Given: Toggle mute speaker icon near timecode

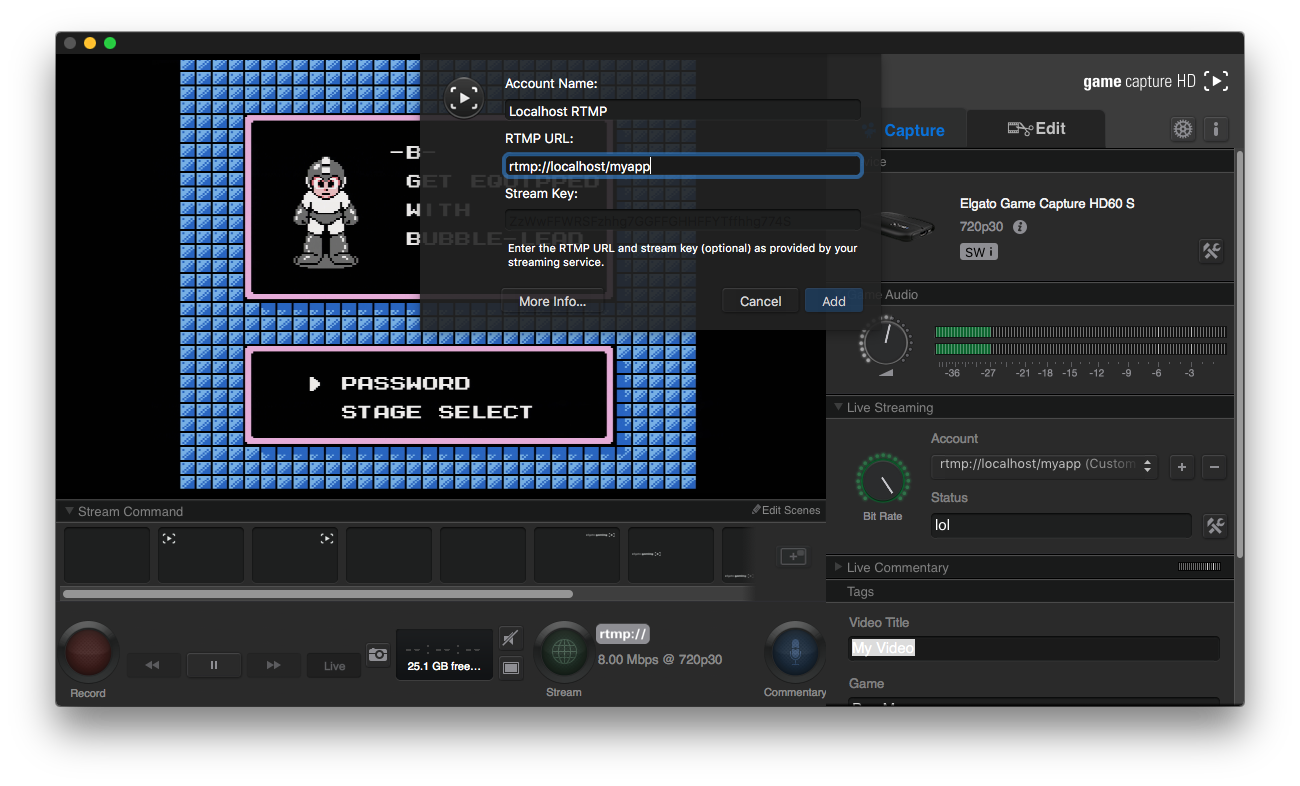Looking at the screenshot, I should point(511,637).
